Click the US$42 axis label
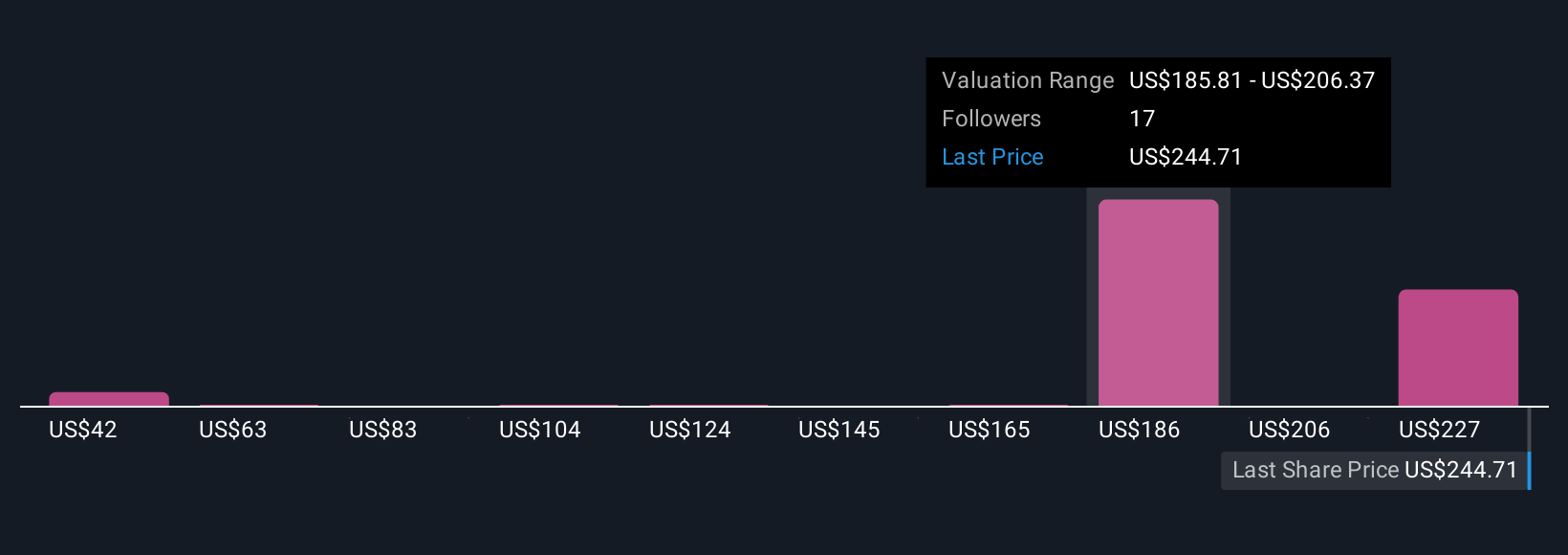This screenshot has height=555, width=1568. [83, 430]
